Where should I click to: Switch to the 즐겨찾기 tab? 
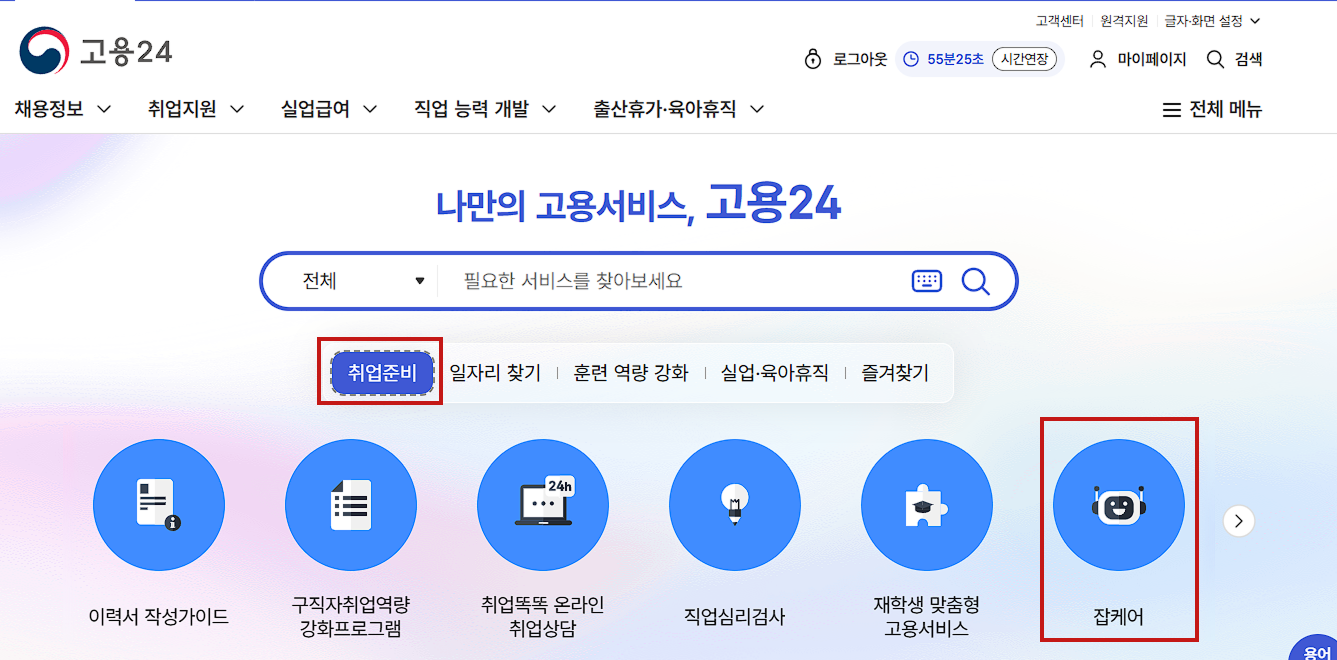[895, 373]
